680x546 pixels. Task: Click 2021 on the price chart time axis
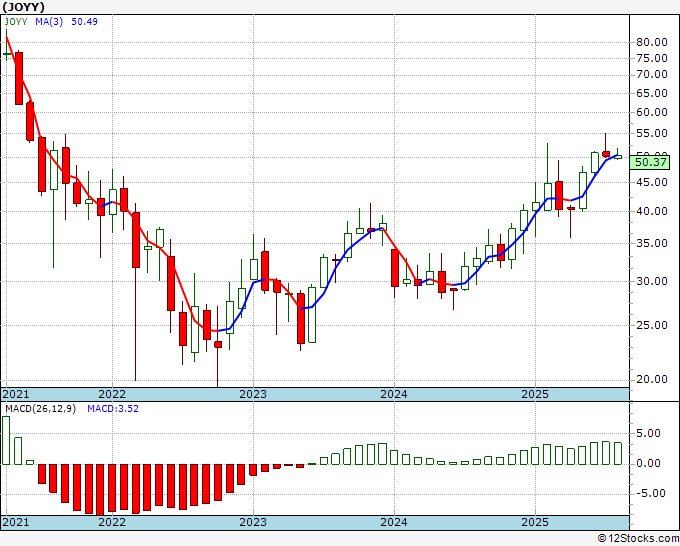(x=16, y=394)
